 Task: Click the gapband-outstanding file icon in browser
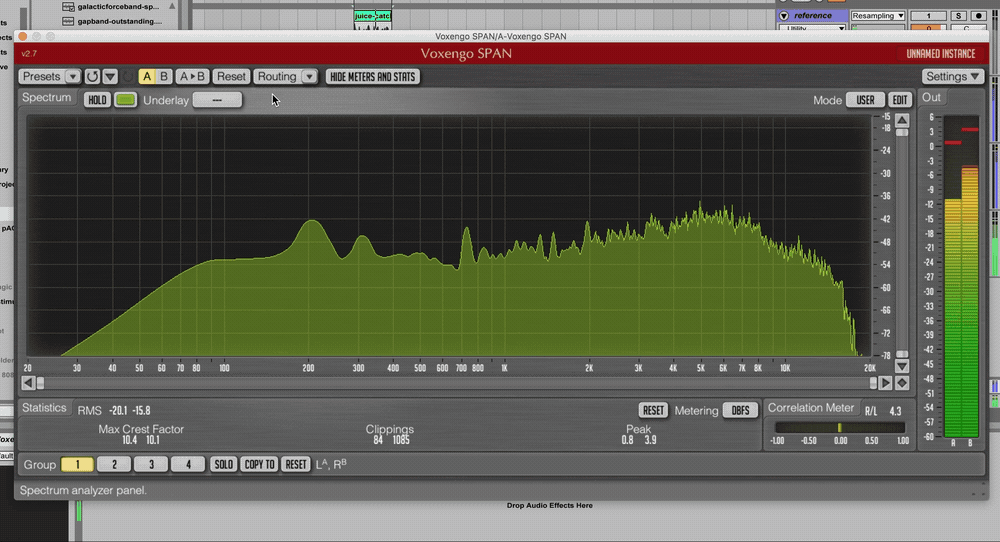[68, 22]
